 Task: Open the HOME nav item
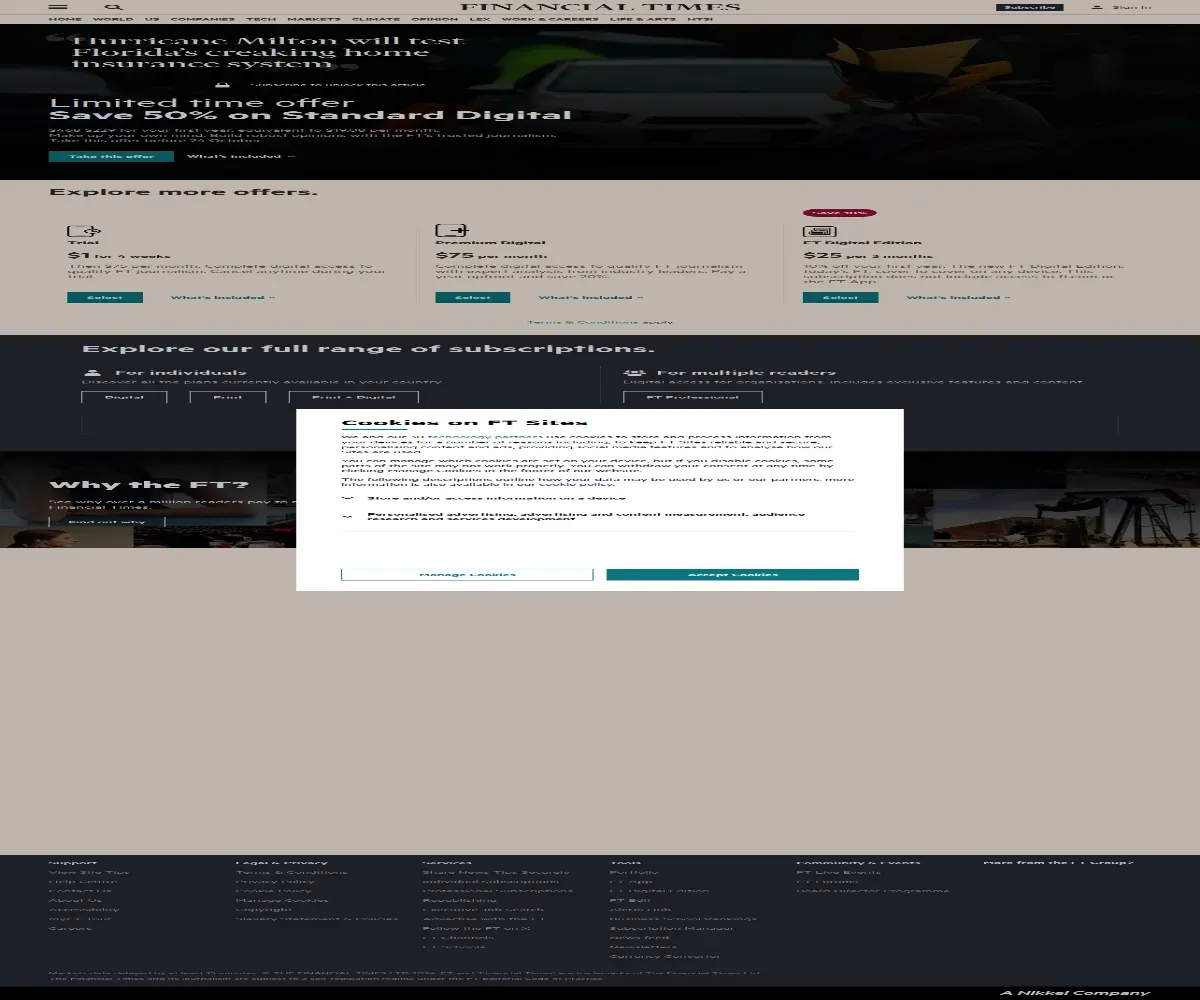[65, 19]
